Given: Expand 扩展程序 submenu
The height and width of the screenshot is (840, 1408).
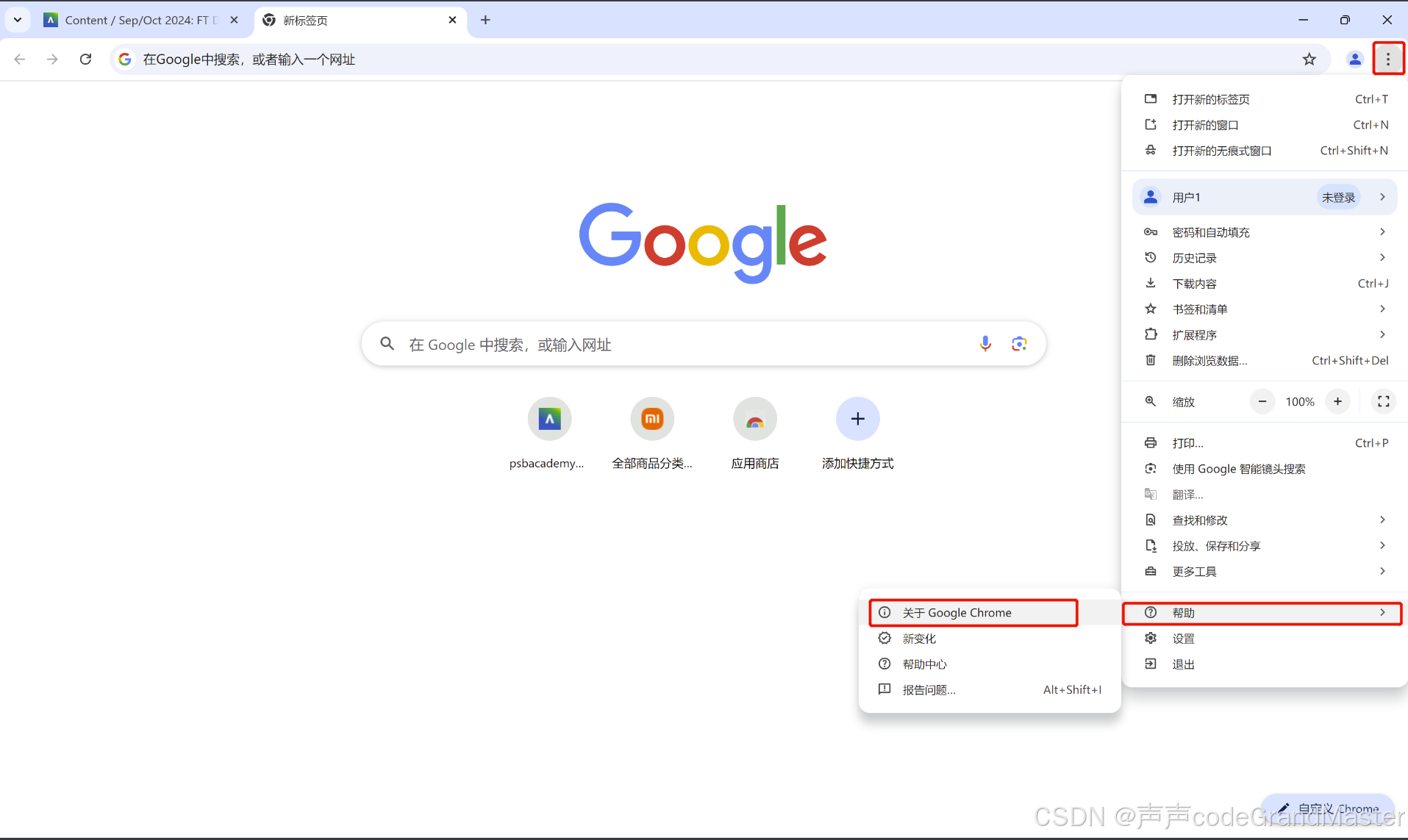Looking at the screenshot, I should click(1265, 335).
